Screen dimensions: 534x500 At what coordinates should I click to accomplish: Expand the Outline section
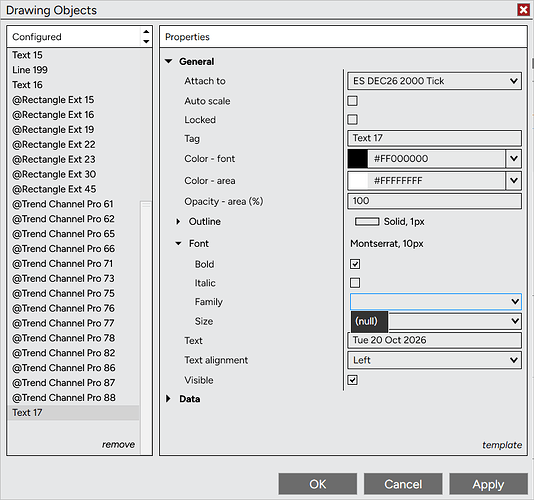pyautogui.click(x=178, y=221)
